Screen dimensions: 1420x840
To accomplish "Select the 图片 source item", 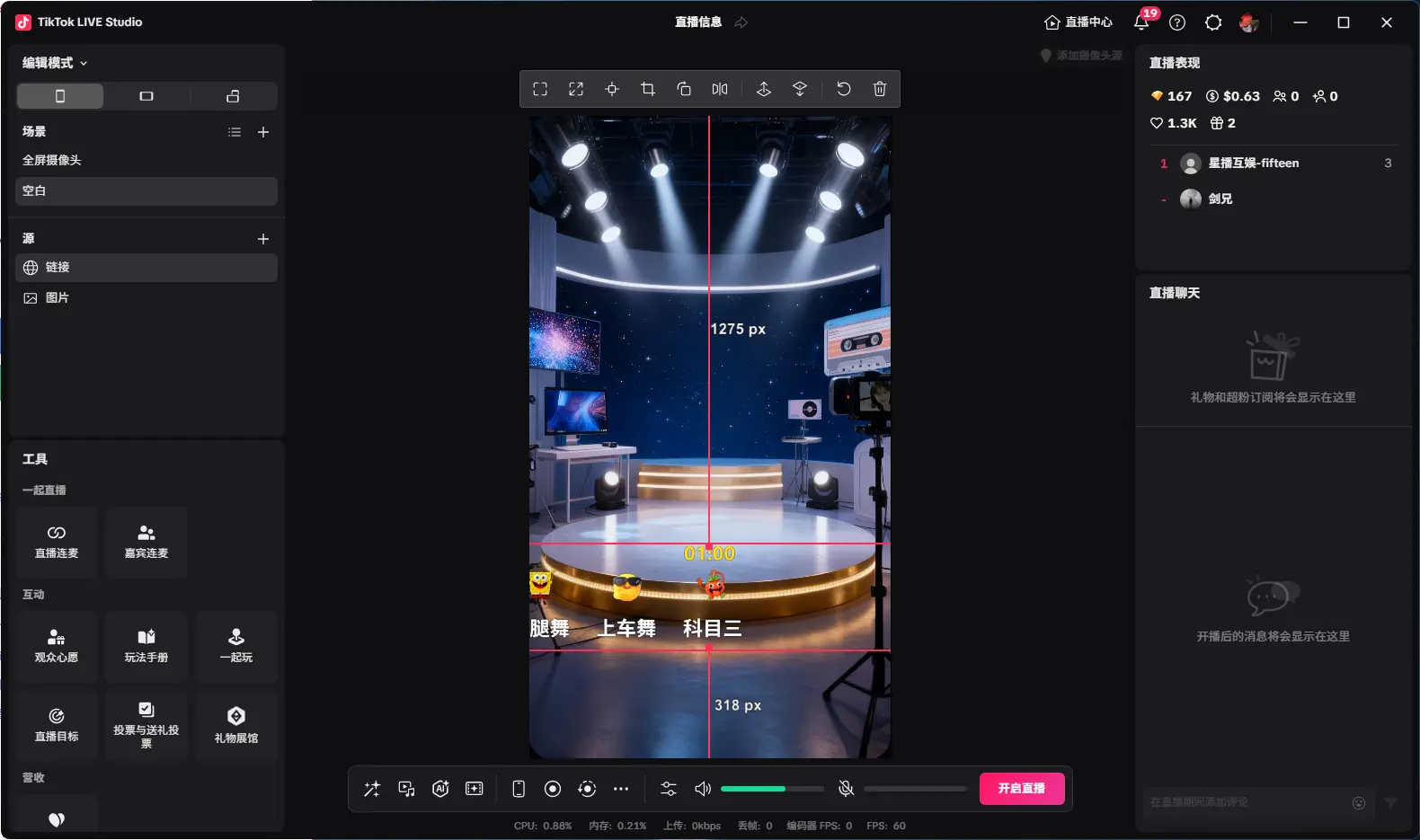I will (58, 297).
